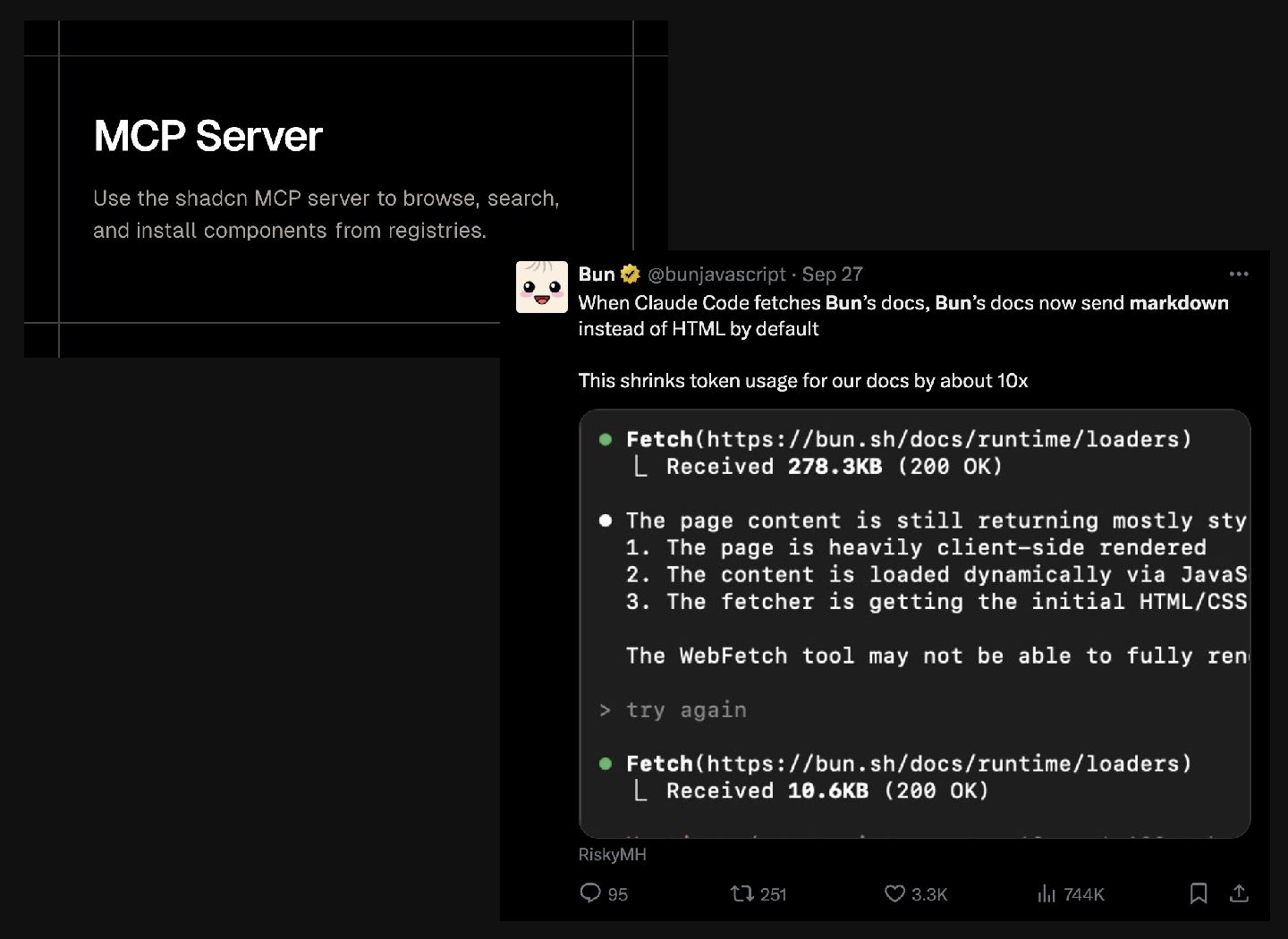Like the Bun tweet (3.3K likes)

click(916, 893)
